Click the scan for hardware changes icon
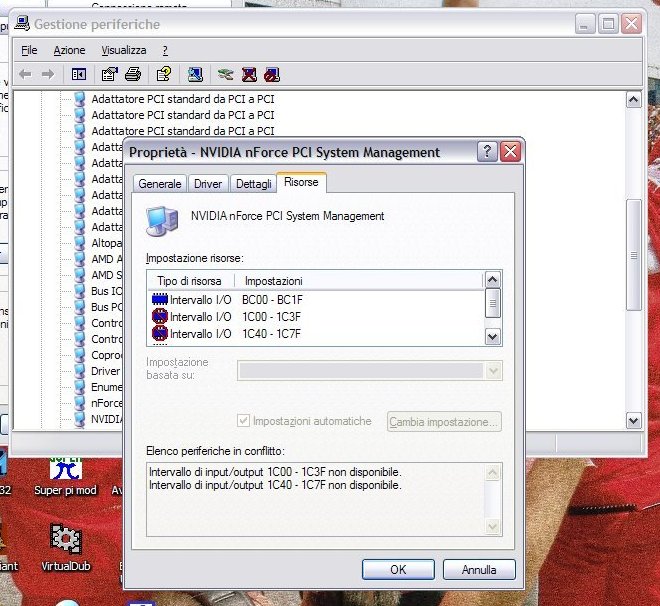The height and width of the screenshot is (606, 660). pyautogui.click(x=195, y=74)
